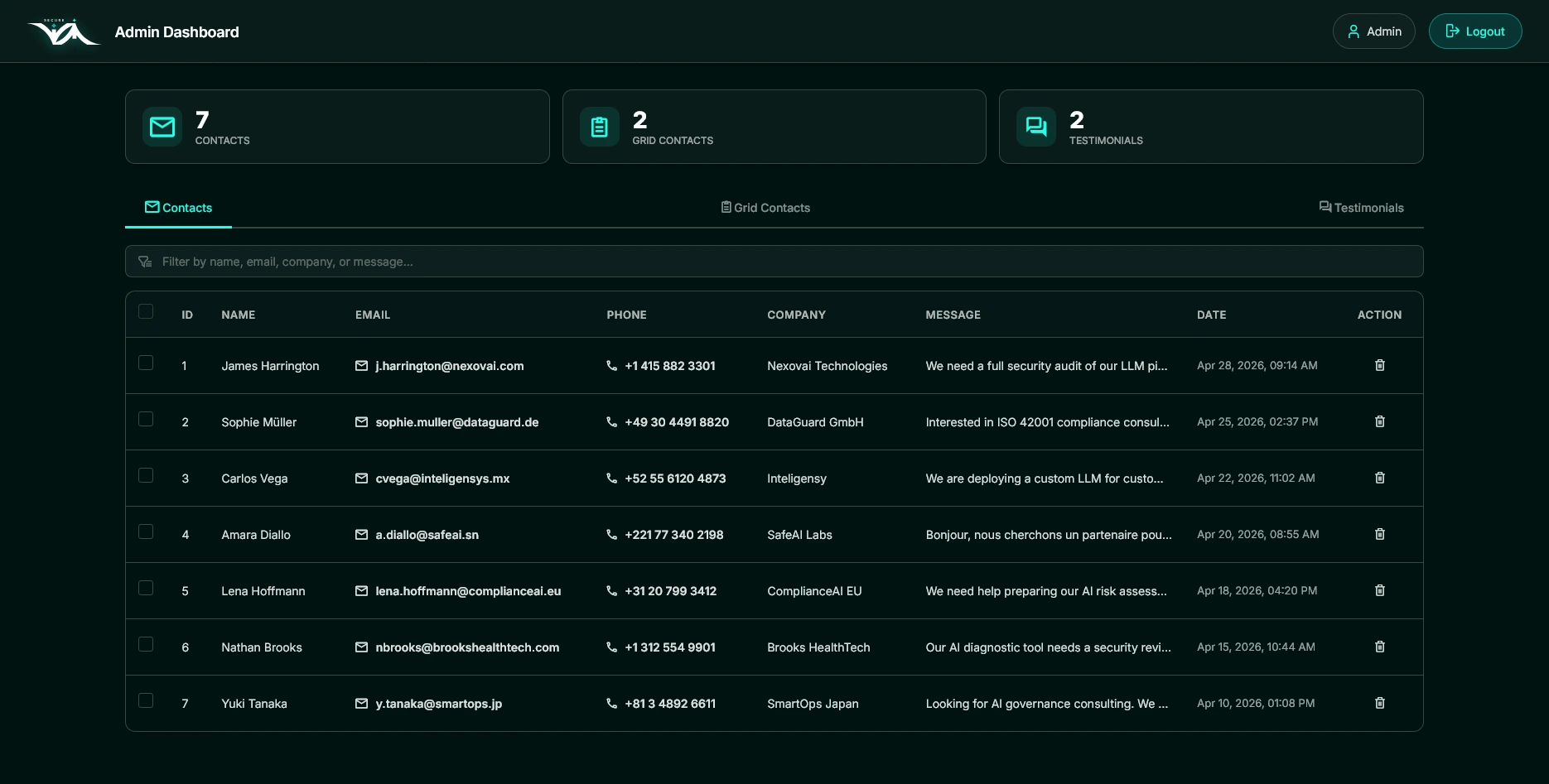The width and height of the screenshot is (1549, 784).
Task: Click the chat bubbles icon on Testimonials card
Action: [x=1036, y=127]
